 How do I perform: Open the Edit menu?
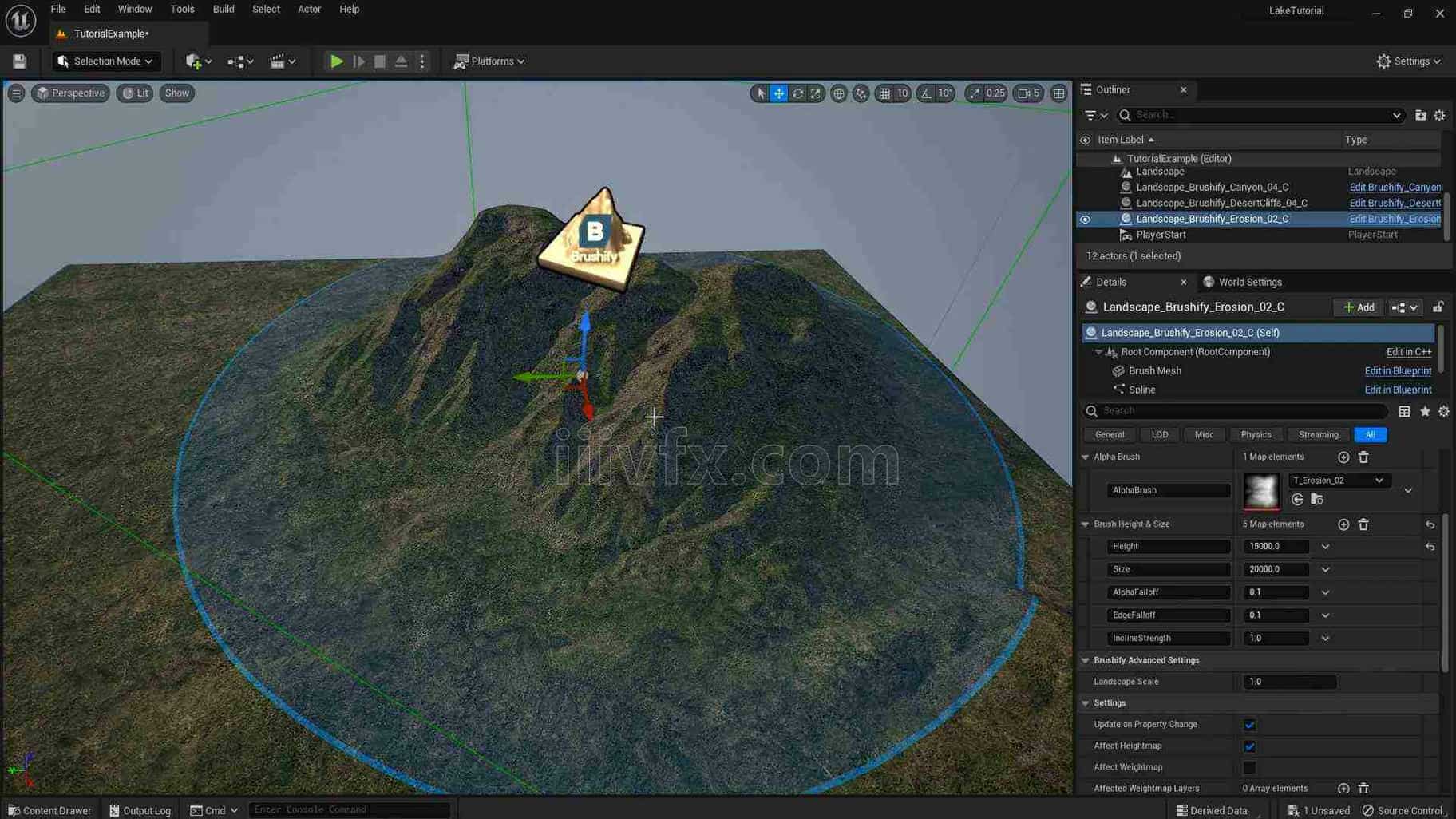click(92, 10)
